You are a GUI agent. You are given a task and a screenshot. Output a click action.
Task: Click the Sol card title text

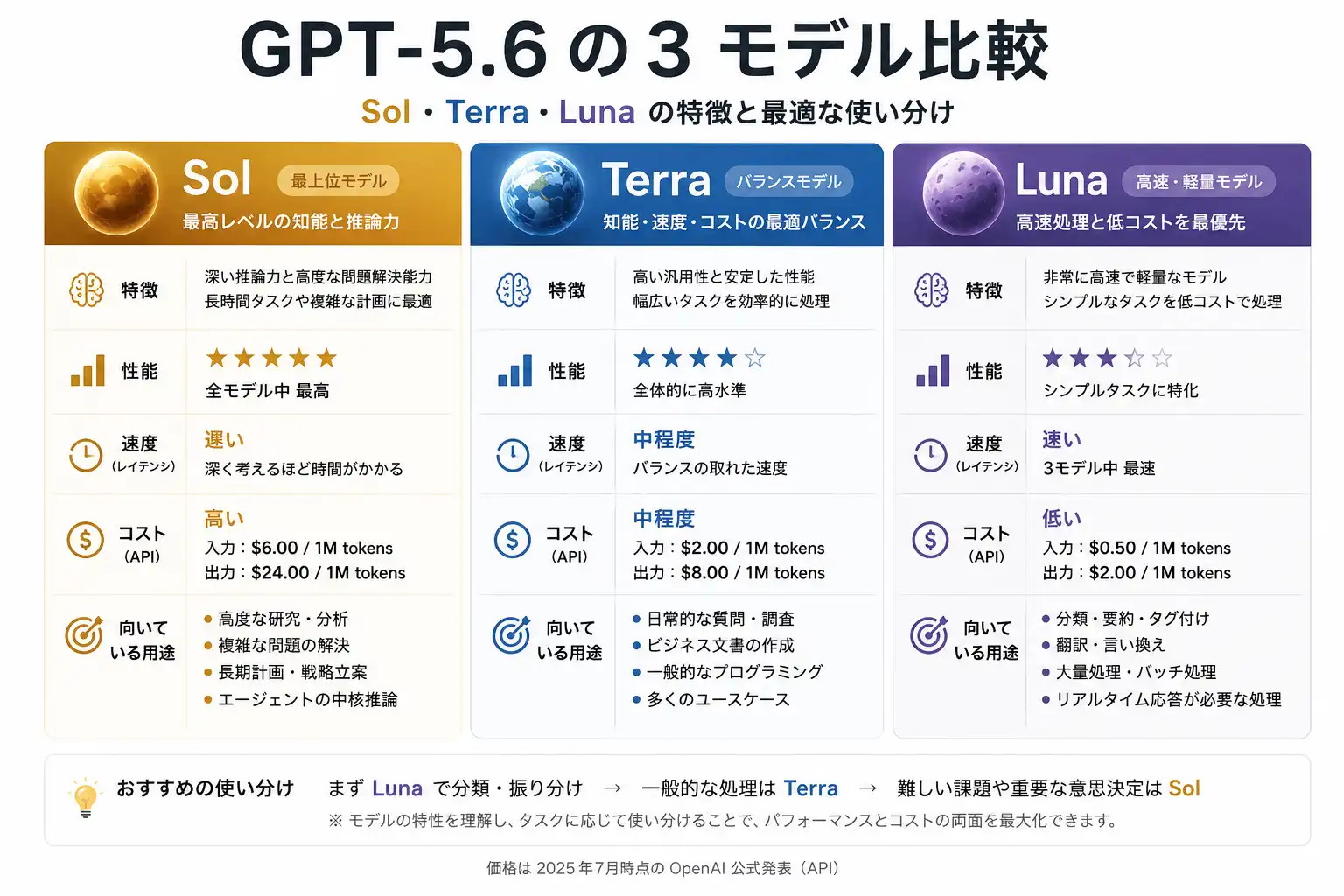coord(217,179)
